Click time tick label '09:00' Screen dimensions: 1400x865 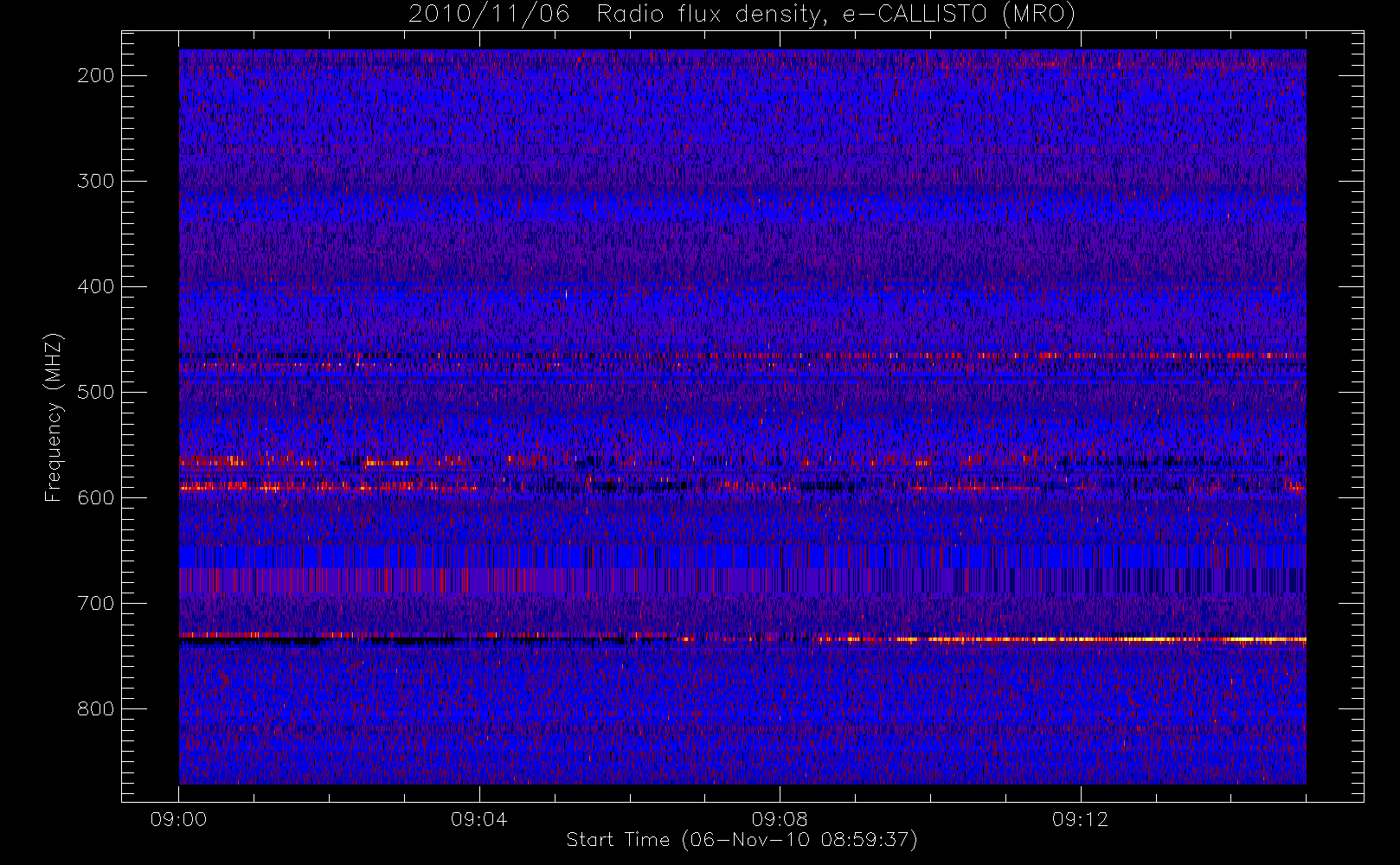pos(178,819)
